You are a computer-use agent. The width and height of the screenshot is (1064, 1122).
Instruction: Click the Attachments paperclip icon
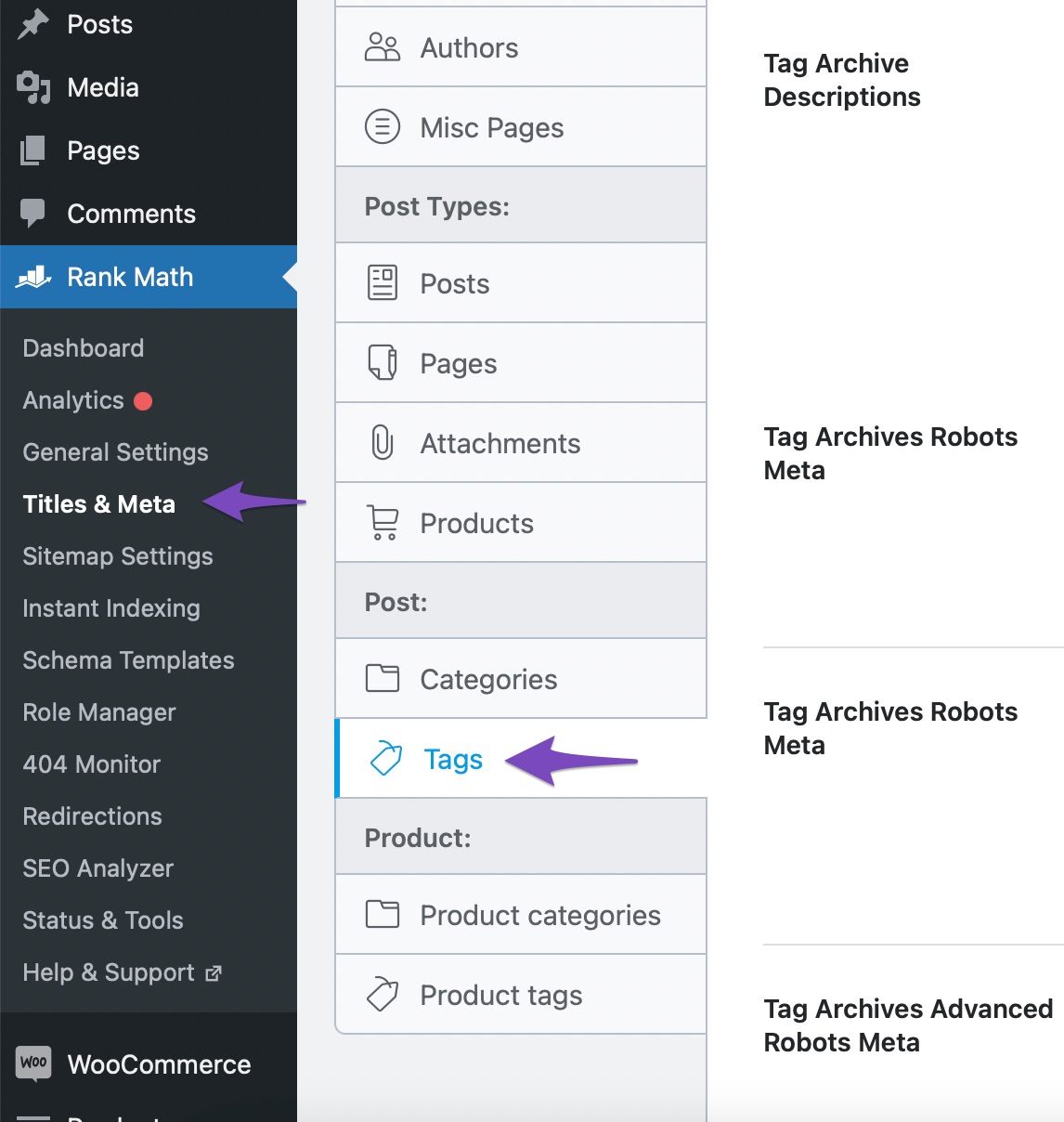[383, 442]
